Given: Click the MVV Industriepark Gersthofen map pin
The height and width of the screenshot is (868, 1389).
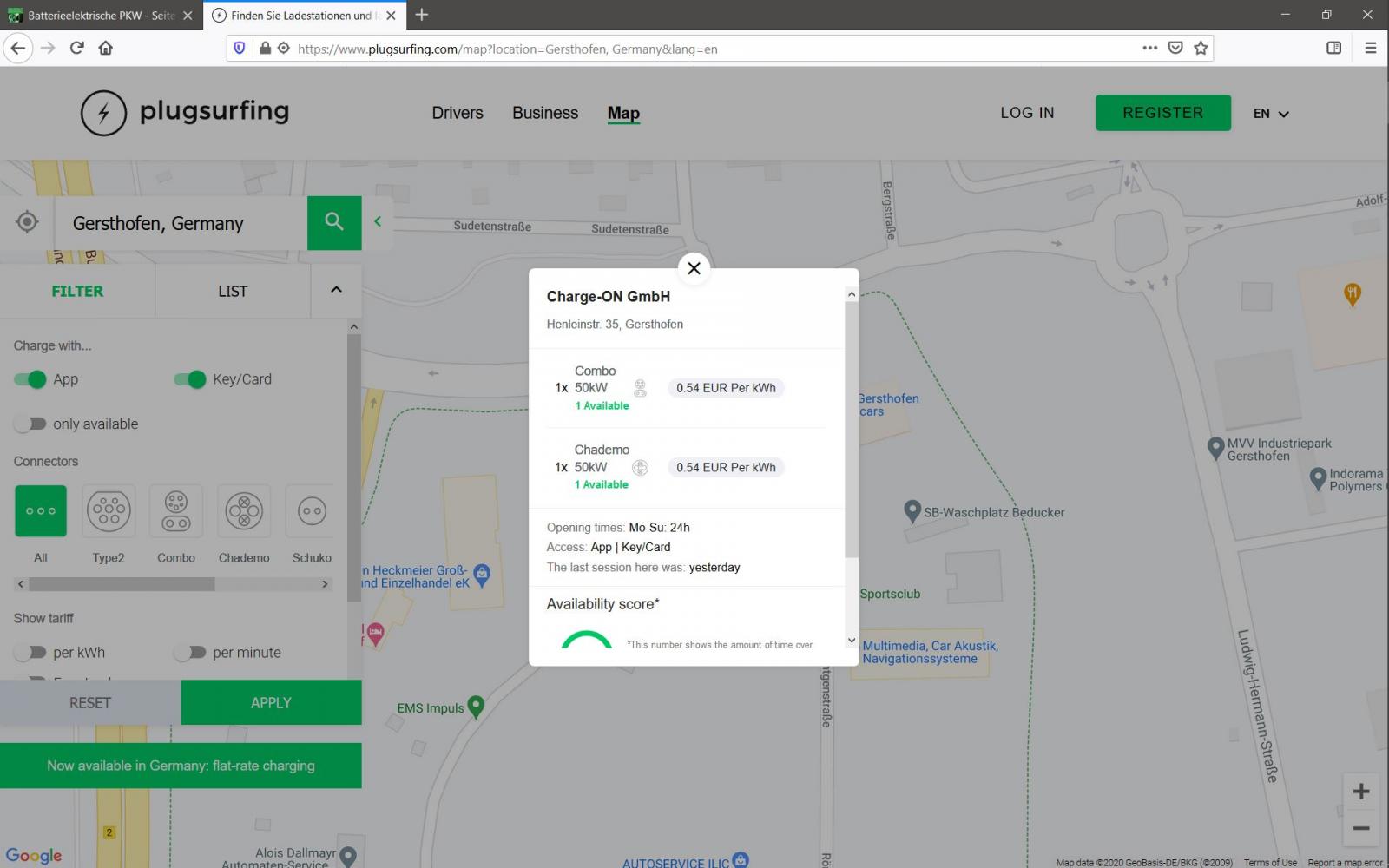Looking at the screenshot, I should click(x=1215, y=448).
